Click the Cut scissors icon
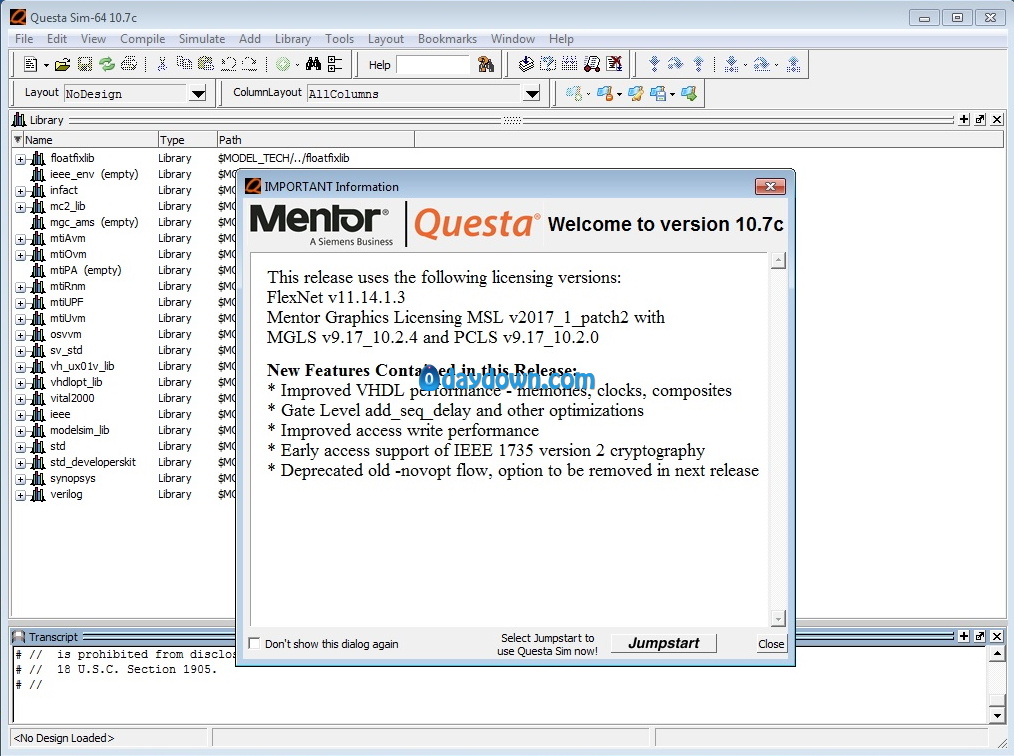Screen dimensions: 1014x756 point(162,64)
